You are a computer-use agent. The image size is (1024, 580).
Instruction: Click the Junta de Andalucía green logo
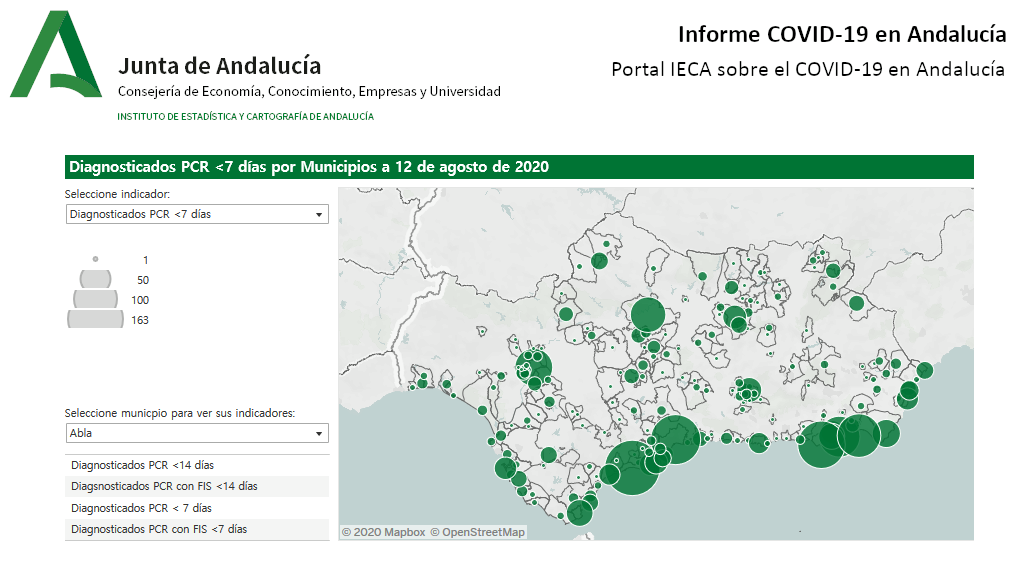pos(56,54)
